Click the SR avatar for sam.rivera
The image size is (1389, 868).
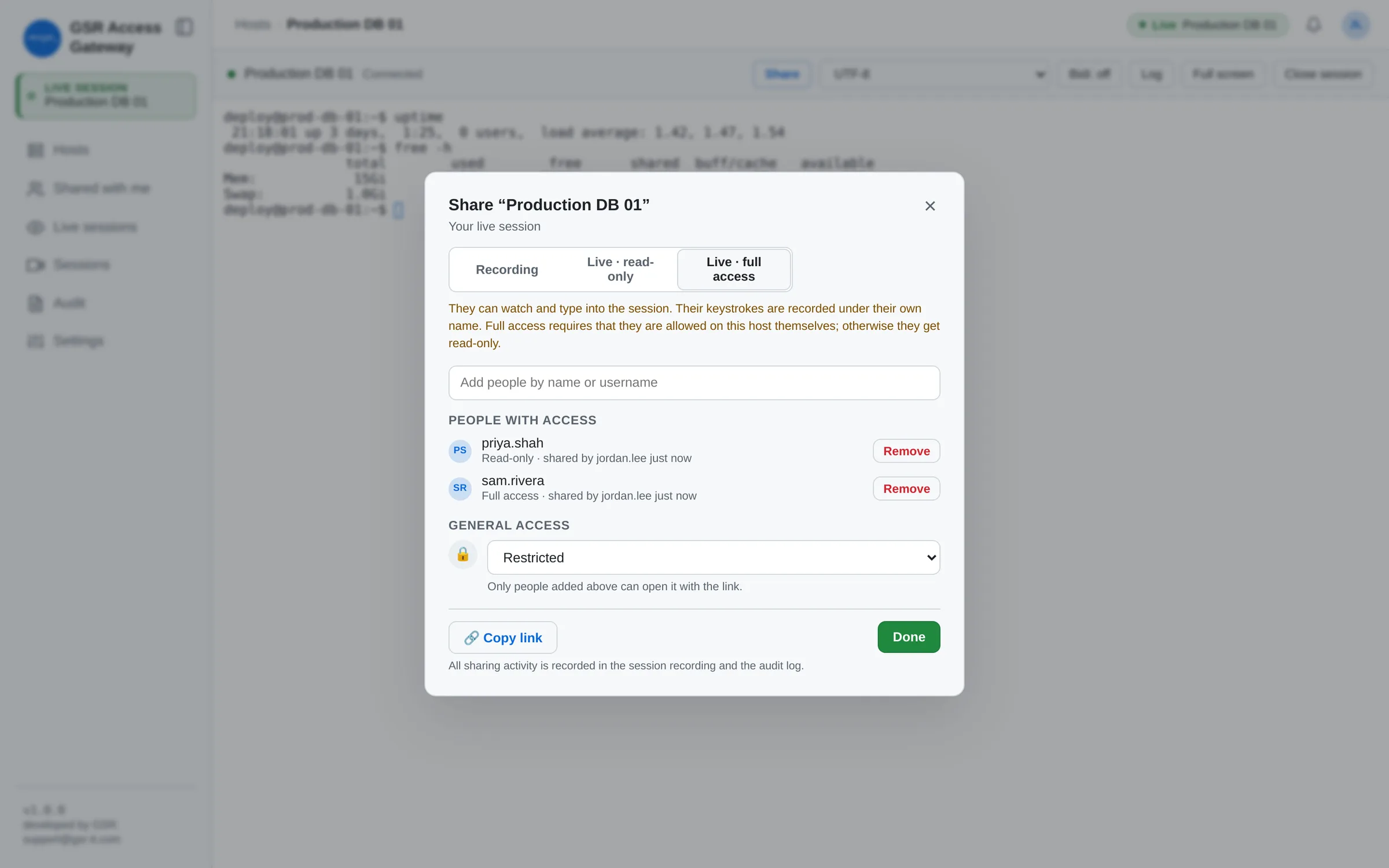460,488
